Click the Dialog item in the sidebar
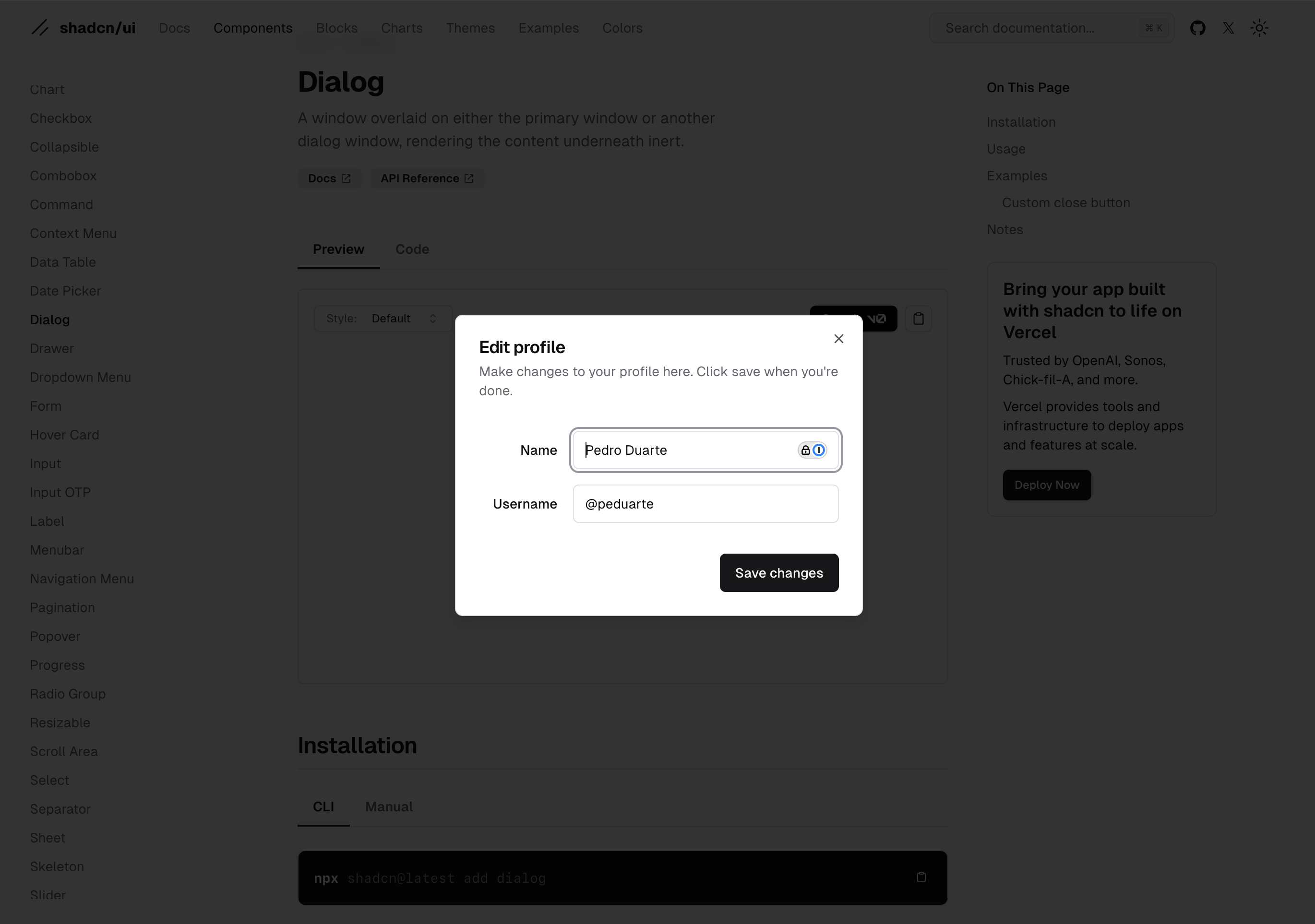This screenshot has height=924, width=1315. 49,319
